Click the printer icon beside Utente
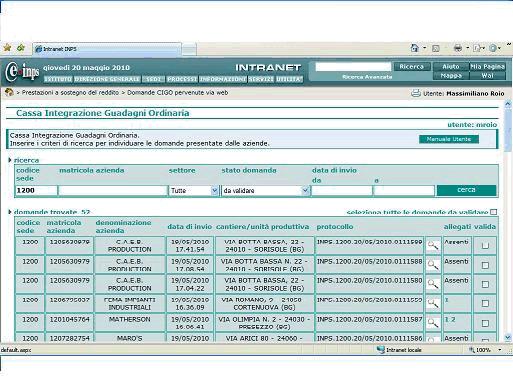The image size is (513, 384). [416, 94]
